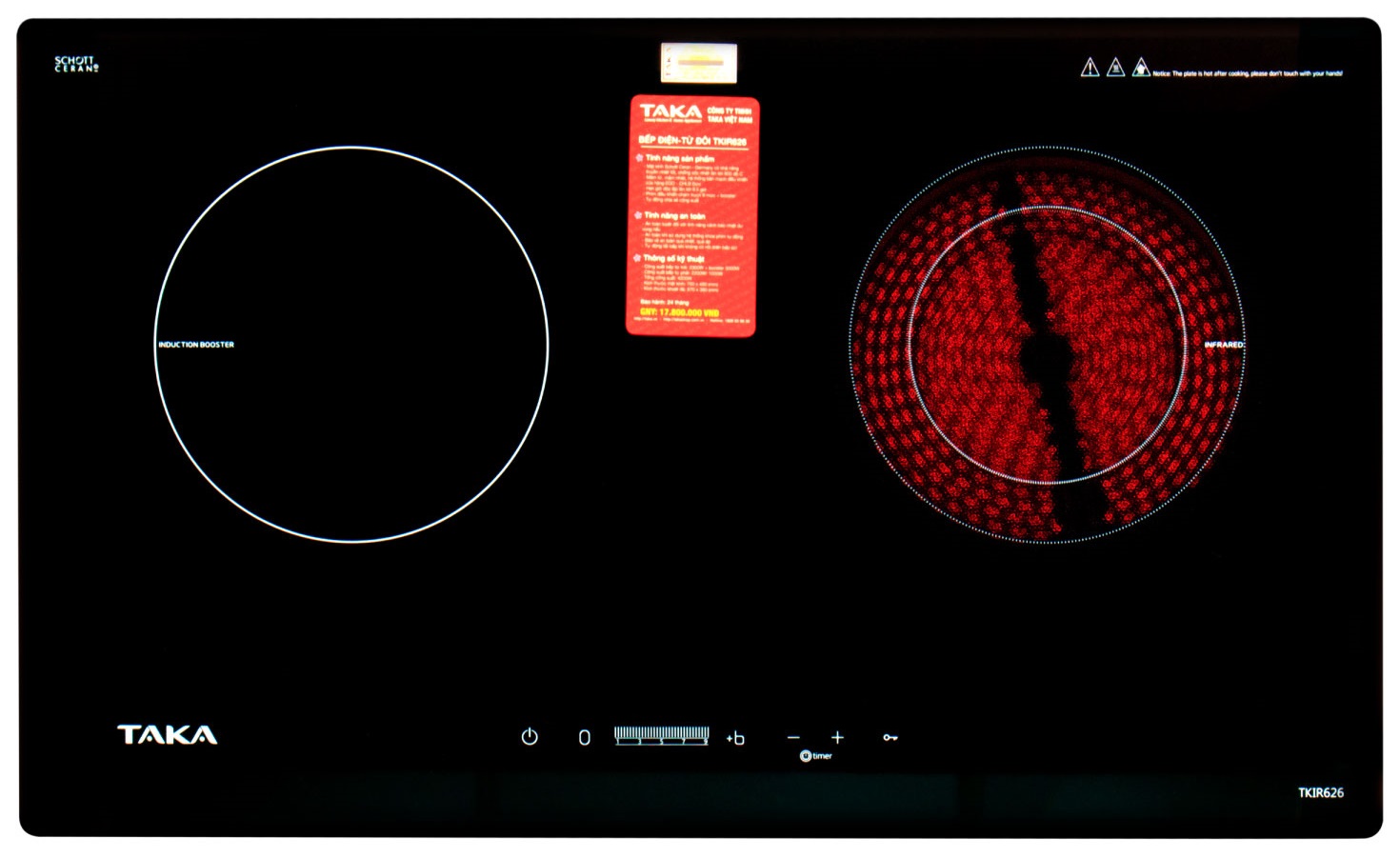The height and width of the screenshot is (857, 1400).
Task: Touch the child lock key icon
Action: point(890,737)
